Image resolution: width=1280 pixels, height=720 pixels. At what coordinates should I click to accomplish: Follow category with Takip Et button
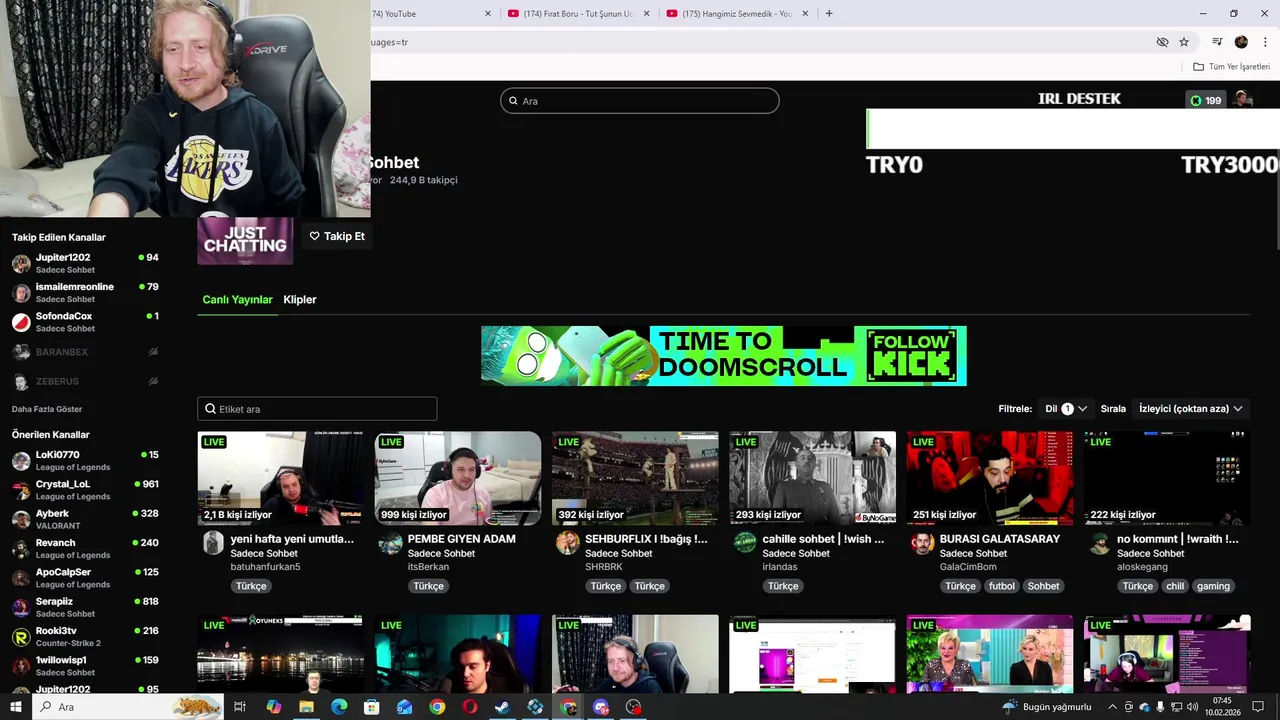pos(337,236)
